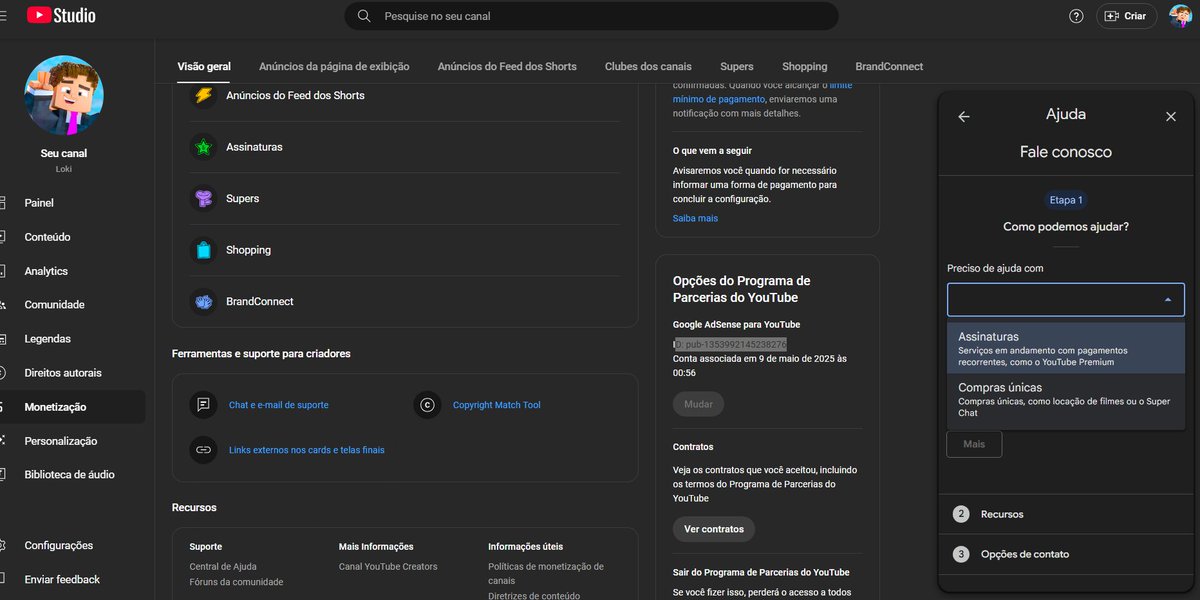1200x600 pixels.
Task: Select Monetização in the sidebar
Action: tap(72, 407)
